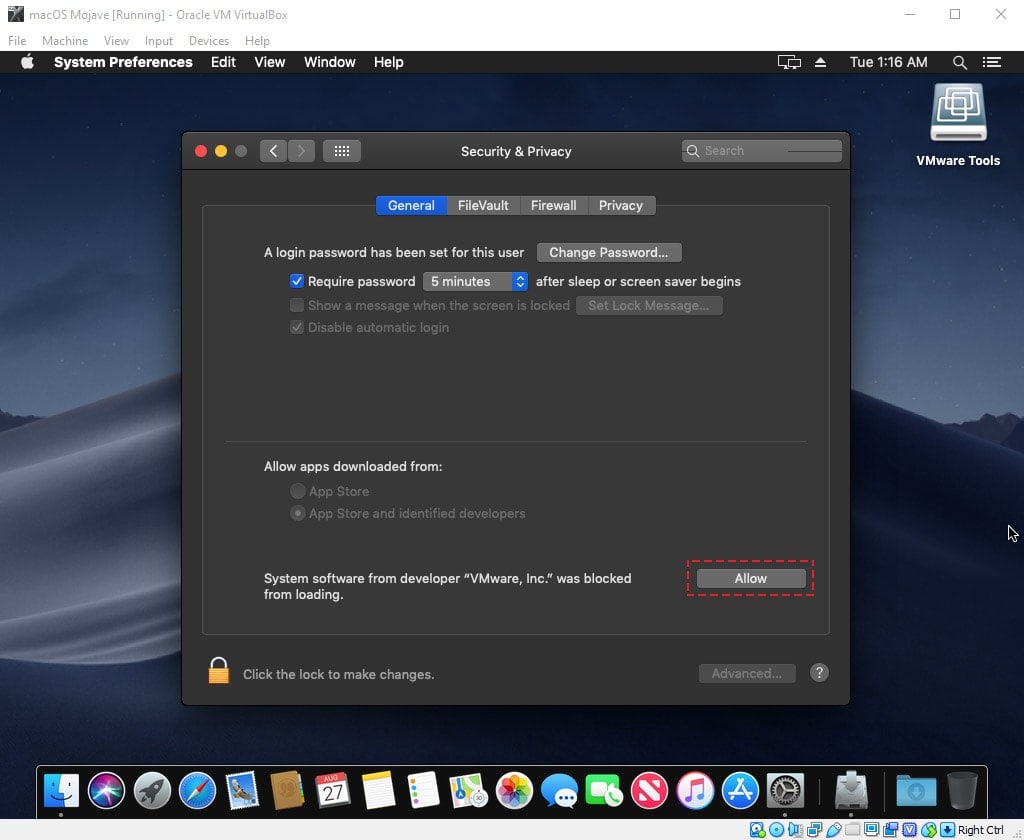Open the help question mark button
Viewport: 1024px width, 840px height.
(x=819, y=673)
